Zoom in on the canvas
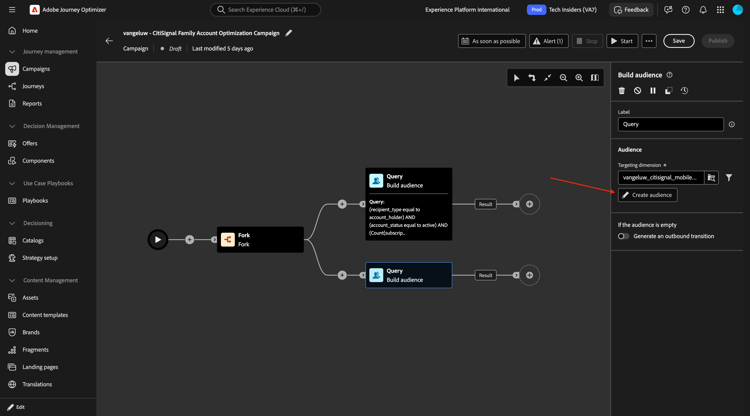The width and height of the screenshot is (750, 416). tap(579, 78)
